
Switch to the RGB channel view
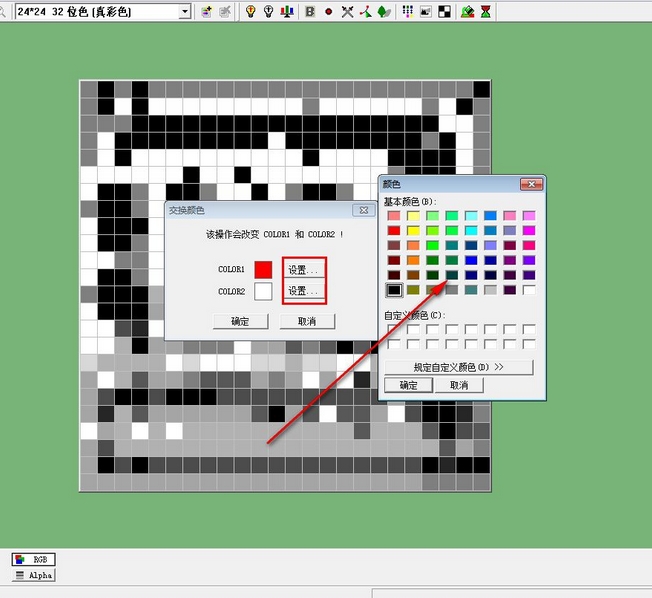click(34, 560)
